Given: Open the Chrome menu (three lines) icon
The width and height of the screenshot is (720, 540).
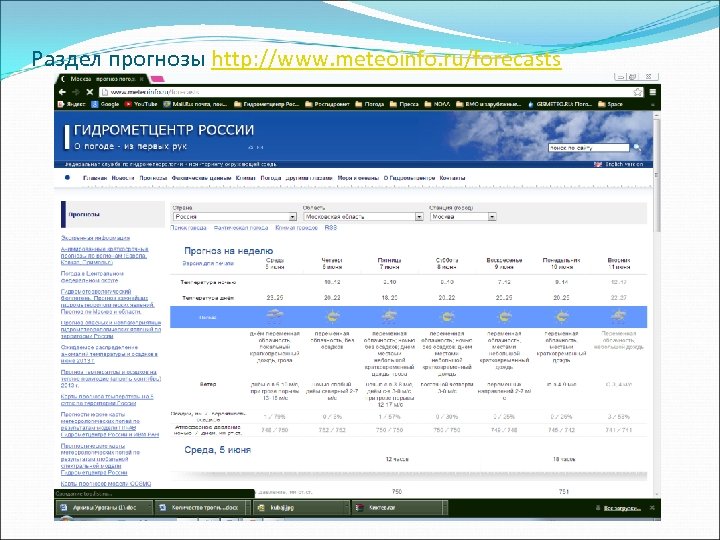Looking at the screenshot, I should [x=652, y=92].
